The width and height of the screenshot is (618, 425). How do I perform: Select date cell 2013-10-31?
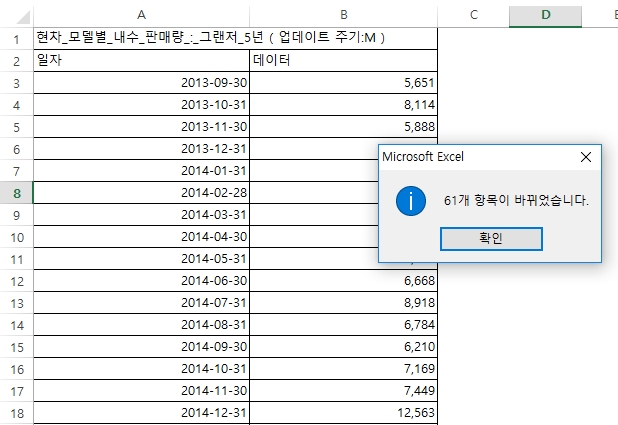point(141,105)
